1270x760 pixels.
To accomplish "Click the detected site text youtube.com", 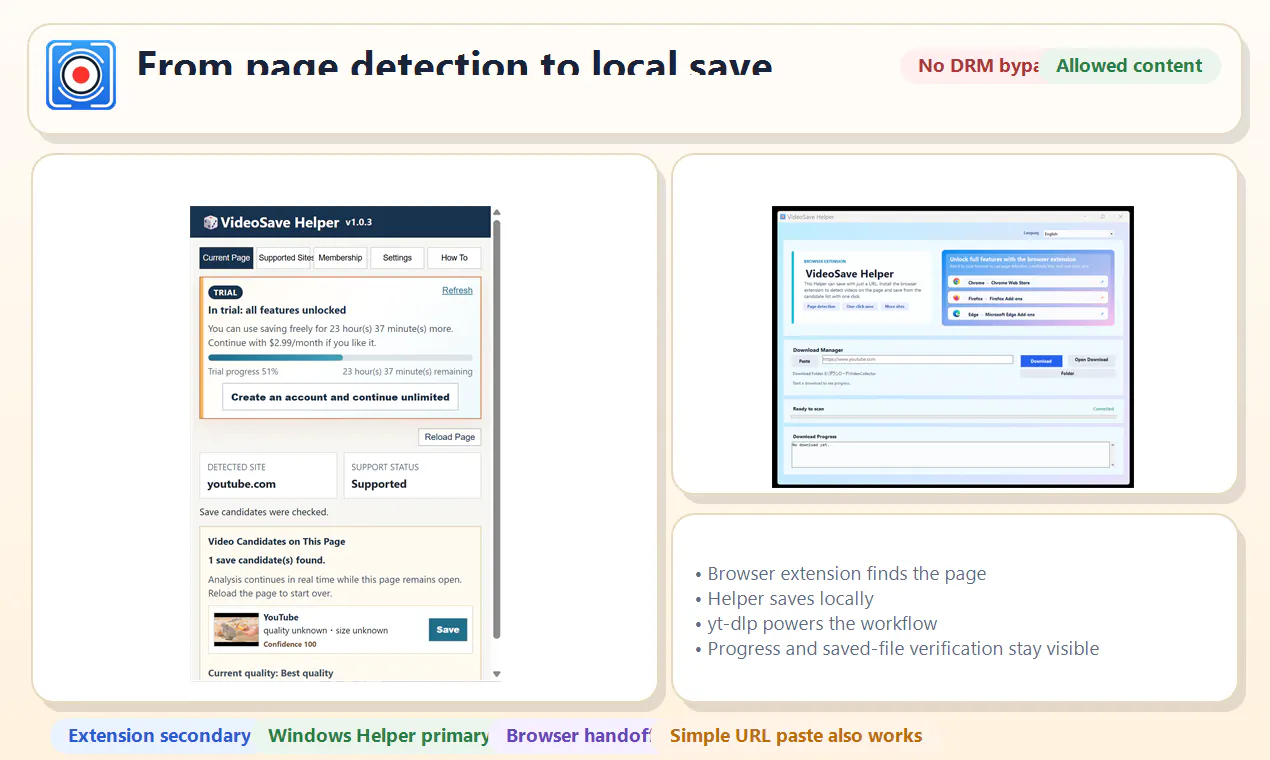I will tap(241, 484).
